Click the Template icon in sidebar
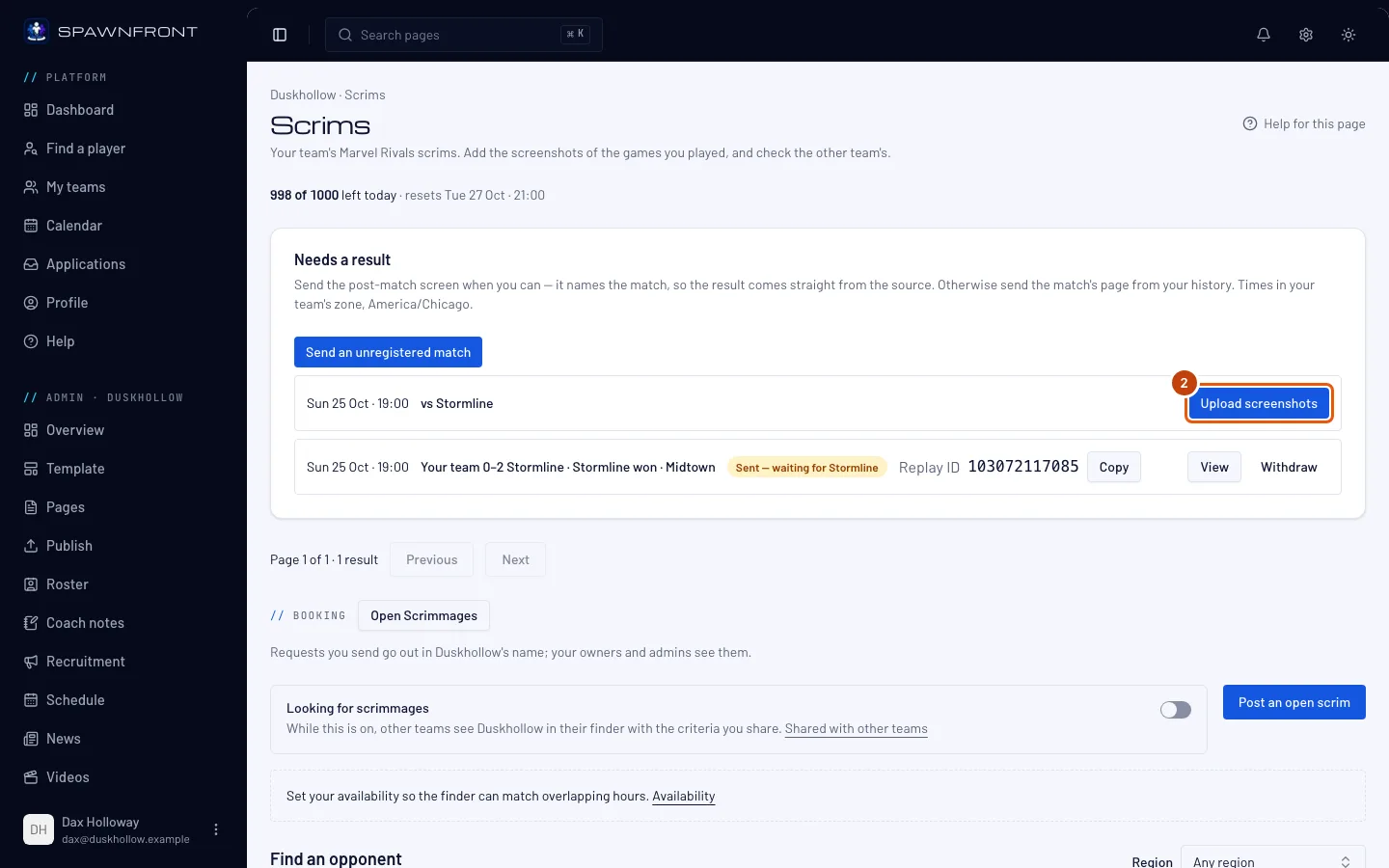The width and height of the screenshot is (1389, 868). 31,469
